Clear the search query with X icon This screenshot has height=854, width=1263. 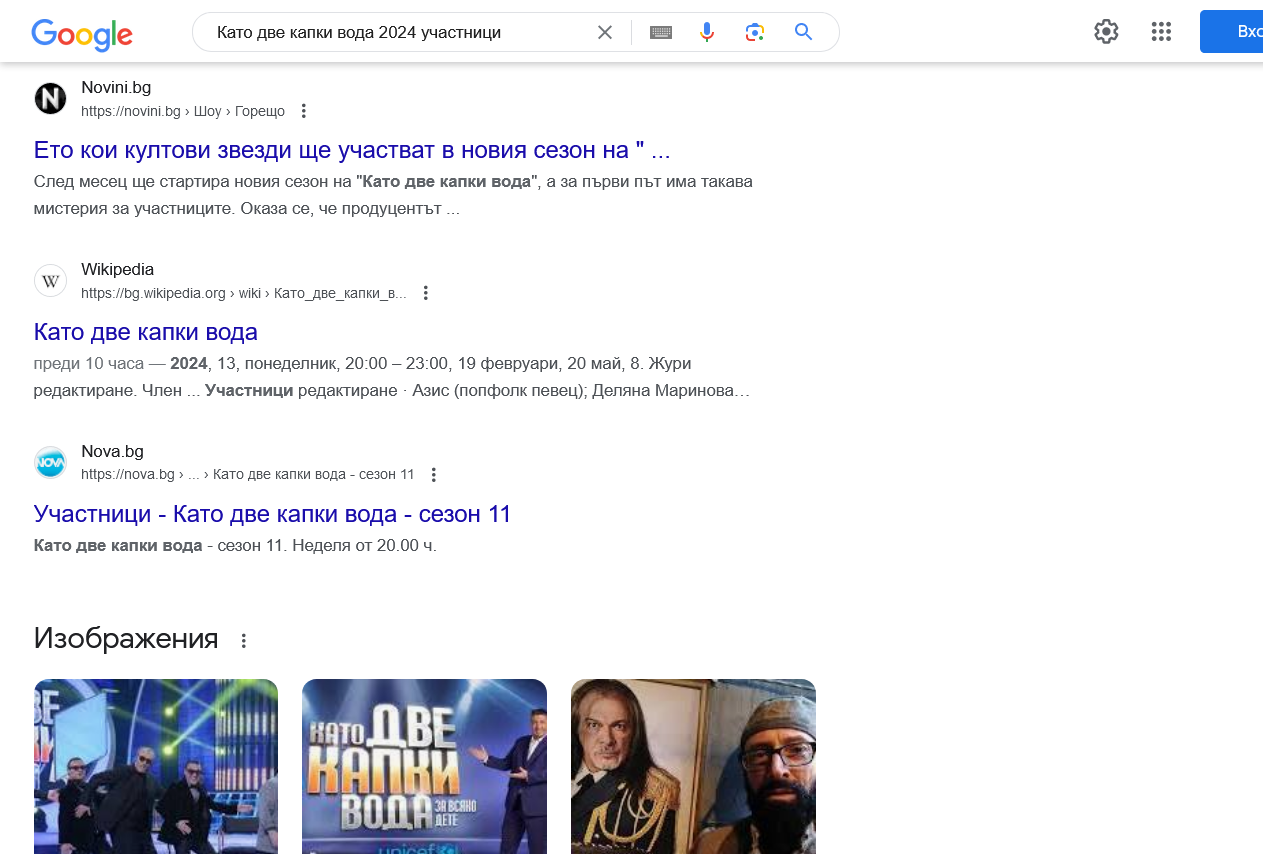point(605,32)
